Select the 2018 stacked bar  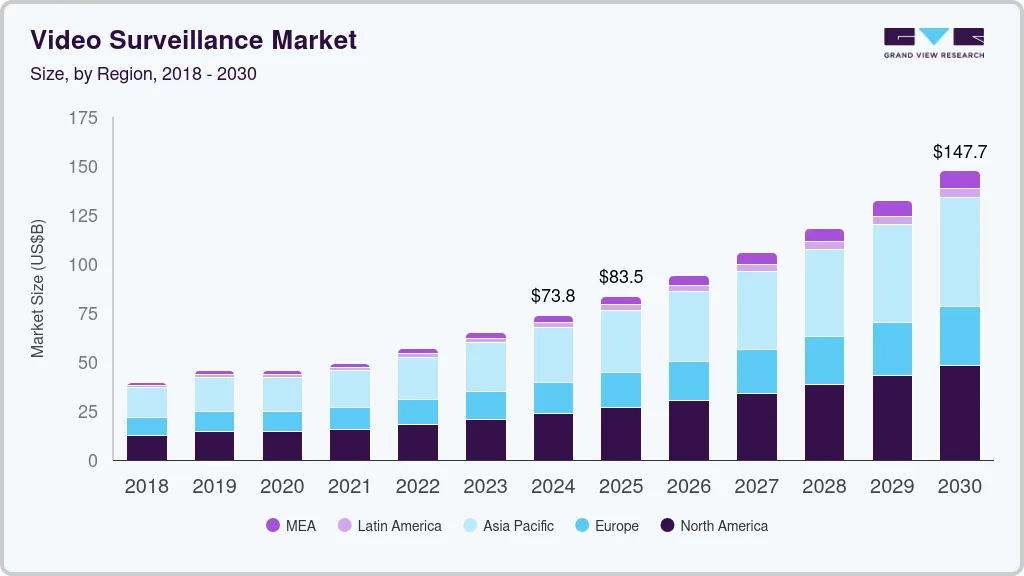click(147, 422)
